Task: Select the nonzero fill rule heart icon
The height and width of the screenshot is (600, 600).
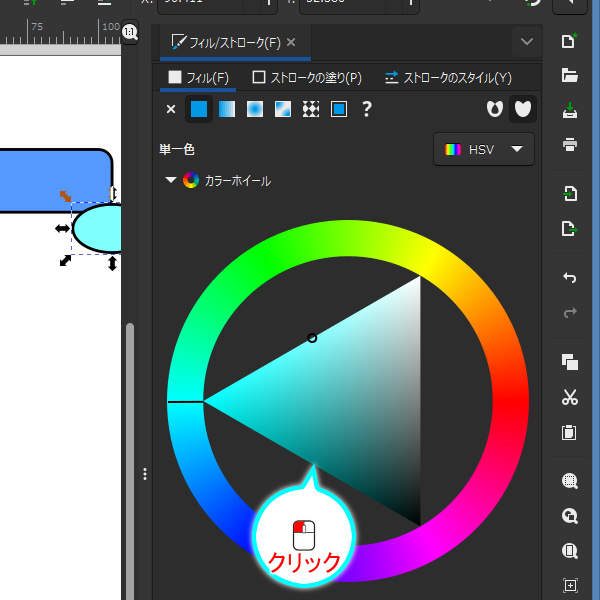Action: 523,109
